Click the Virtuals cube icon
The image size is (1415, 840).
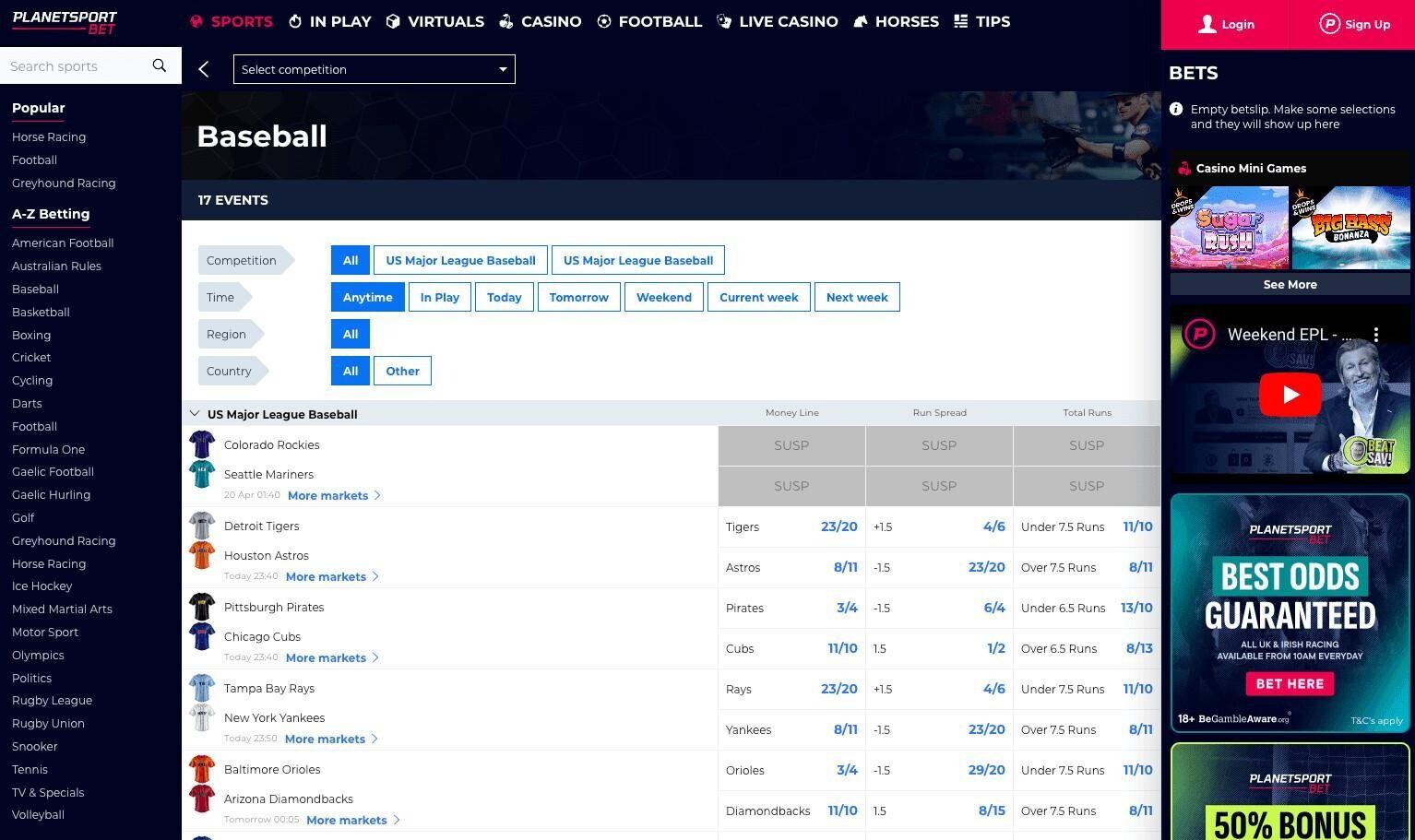(393, 21)
